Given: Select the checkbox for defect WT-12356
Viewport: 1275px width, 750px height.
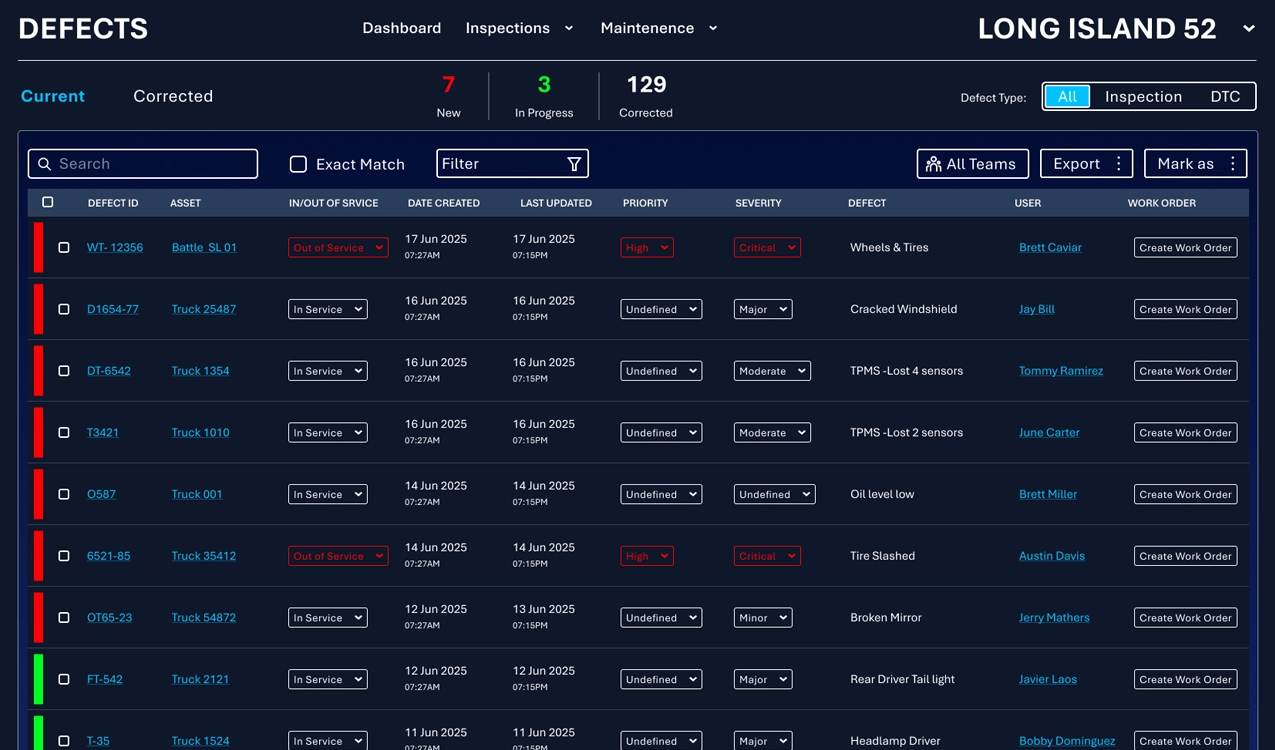Looking at the screenshot, I should (x=64, y=248).
